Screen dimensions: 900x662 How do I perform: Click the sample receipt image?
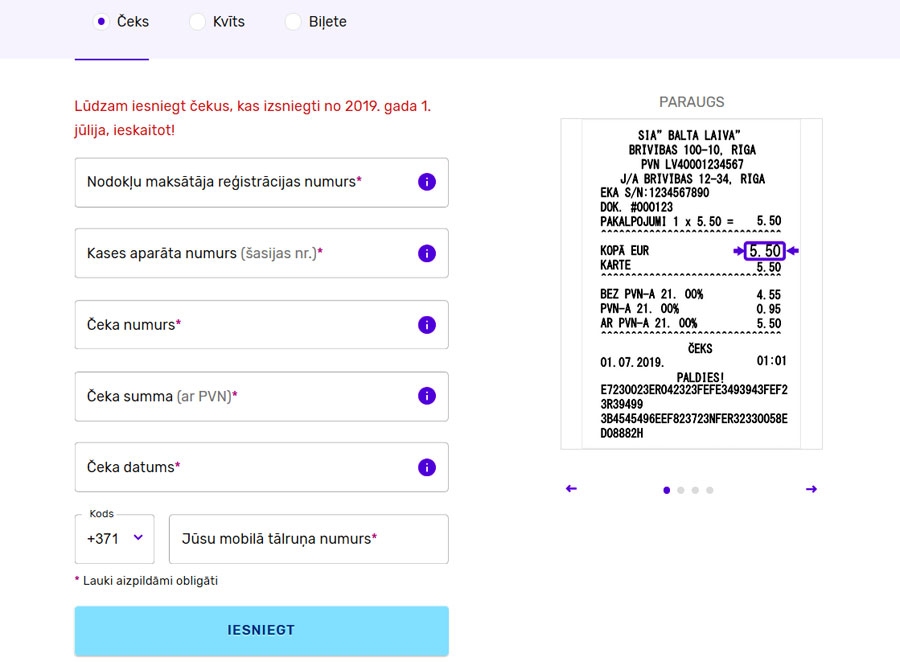coord(691,284)
